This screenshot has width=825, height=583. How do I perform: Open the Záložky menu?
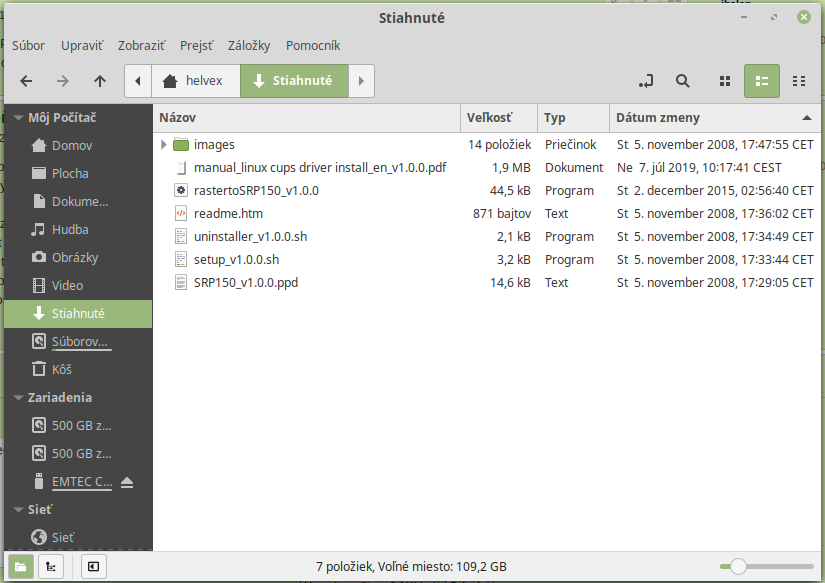[x=249, y=46]
